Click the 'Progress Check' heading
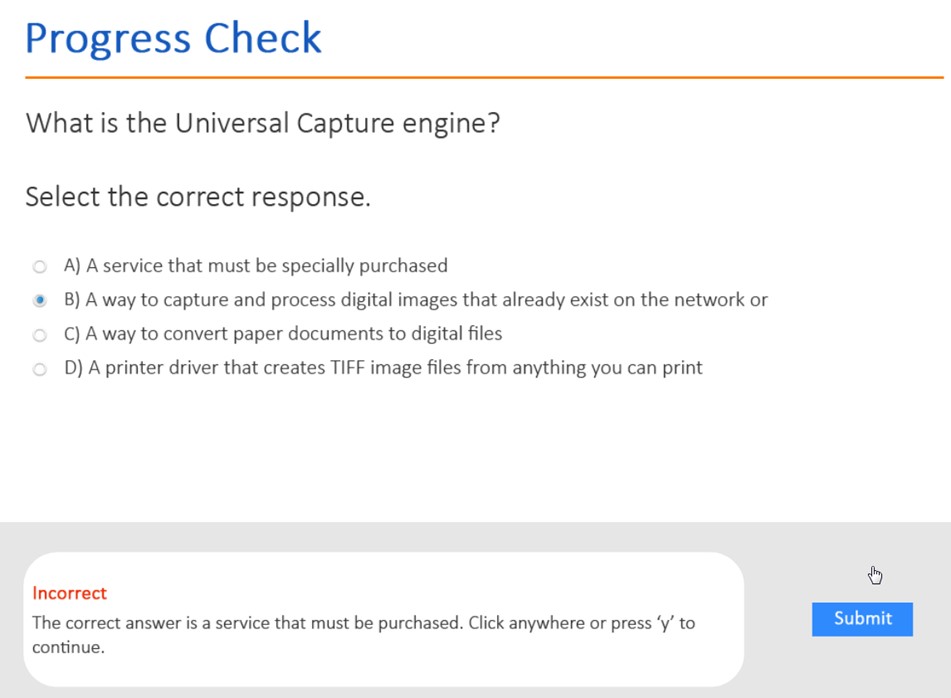This screenshot has height=698, width=951. tap(173, 38)
